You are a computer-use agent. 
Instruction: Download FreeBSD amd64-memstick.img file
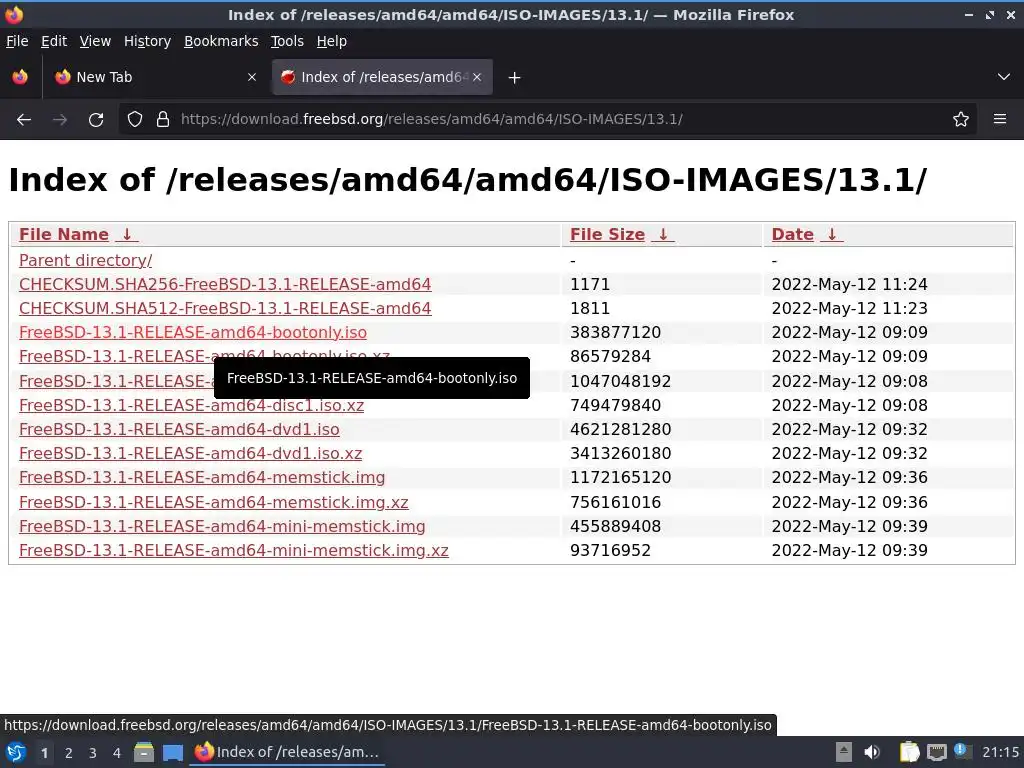(202, 477)
